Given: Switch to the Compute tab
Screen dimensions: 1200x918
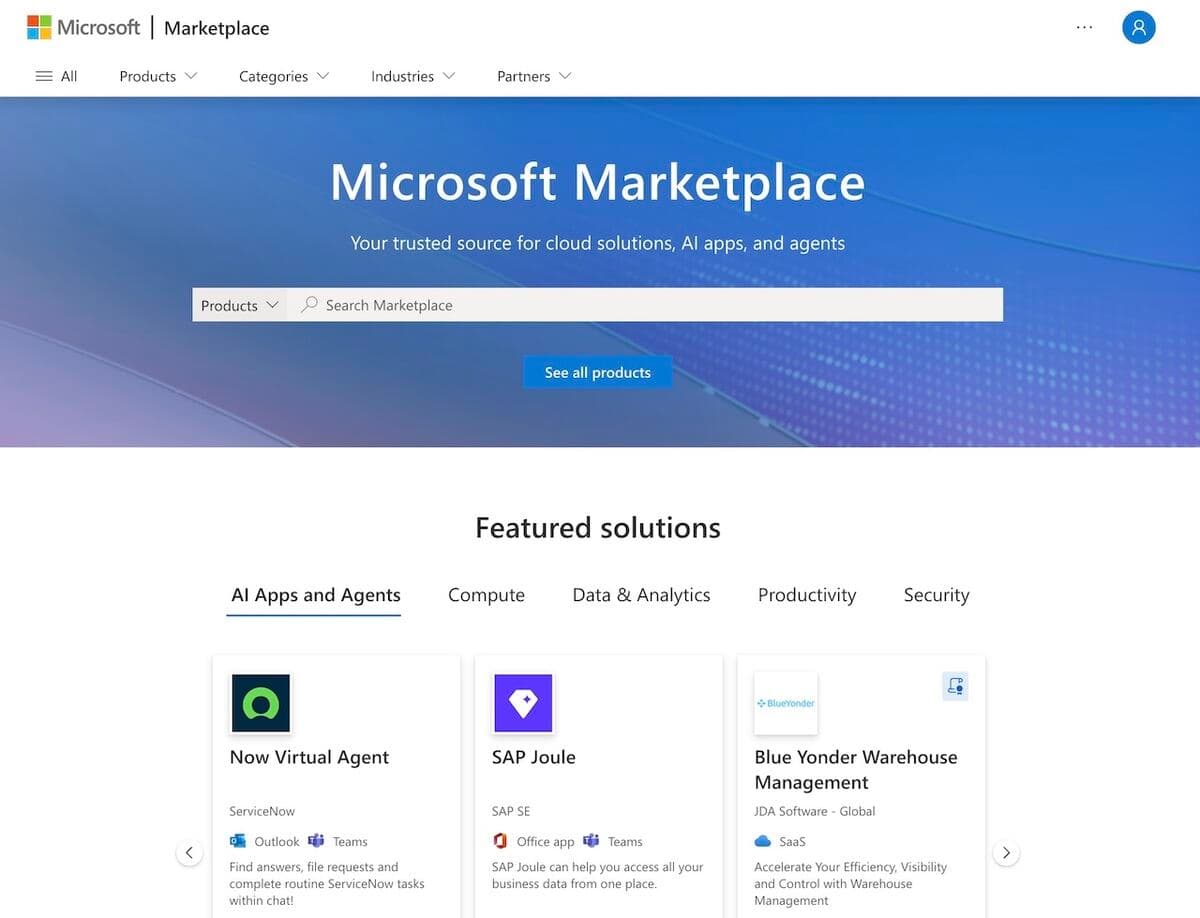Looking at the screenshot, I should click(486, 595).
